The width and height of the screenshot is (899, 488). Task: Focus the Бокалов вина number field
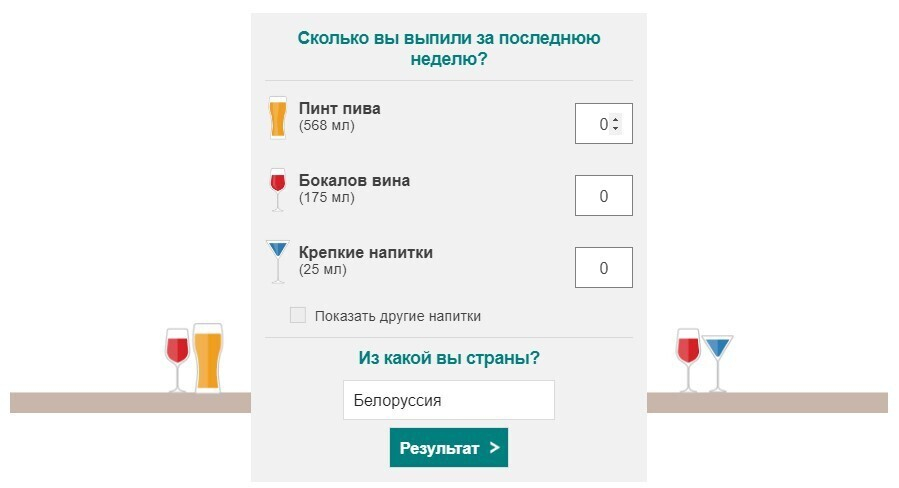[x=603, y=196]
